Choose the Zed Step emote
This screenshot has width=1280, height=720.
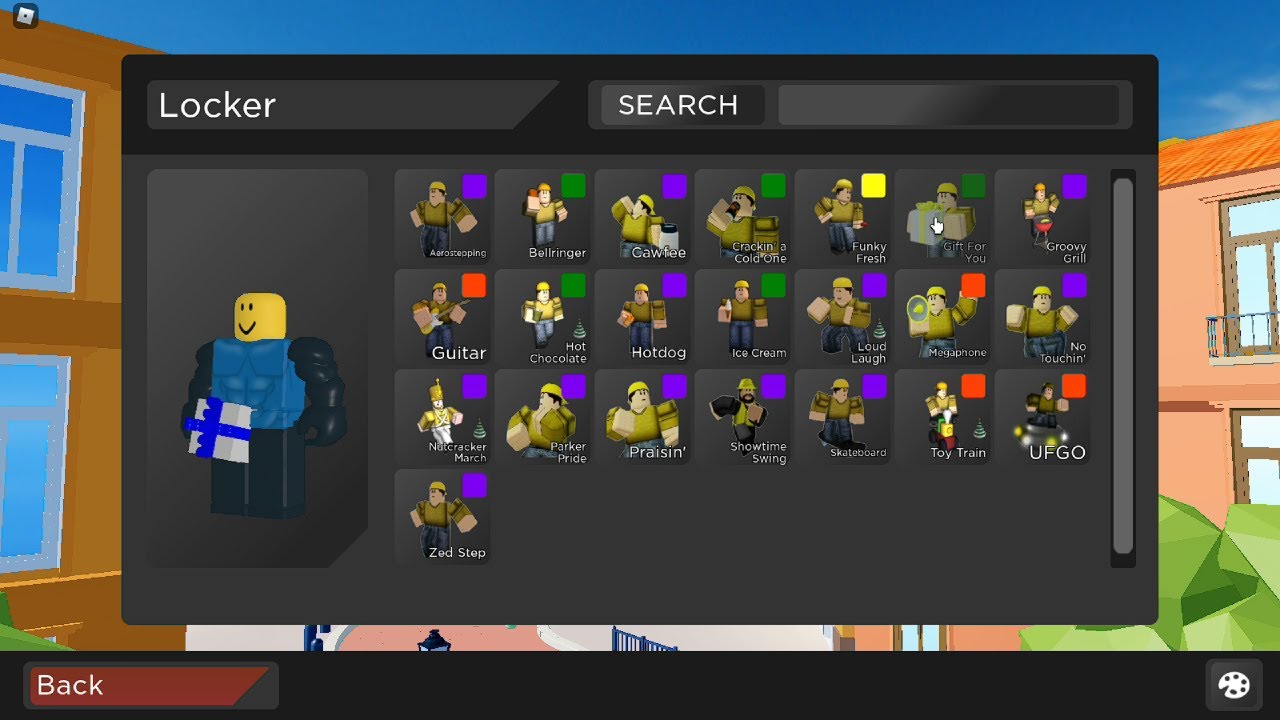(443, 517)
